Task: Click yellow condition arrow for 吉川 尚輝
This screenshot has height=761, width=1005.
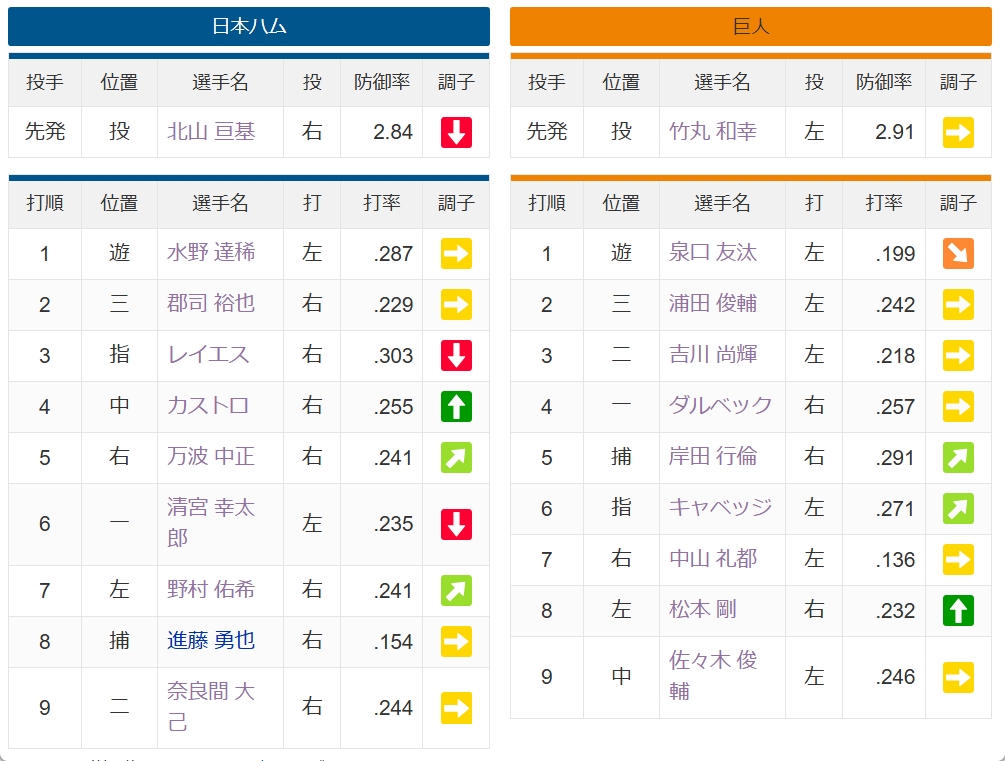Action: tap(958, 355)
